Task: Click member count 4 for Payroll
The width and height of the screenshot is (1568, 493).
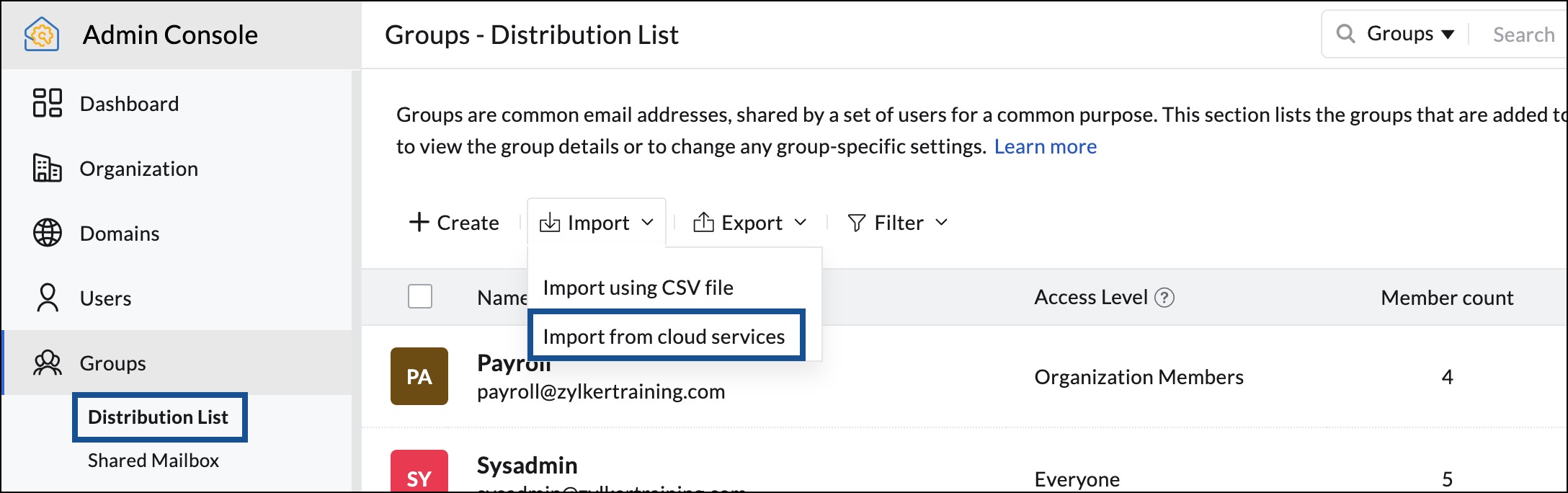Action: (1447, 376)
